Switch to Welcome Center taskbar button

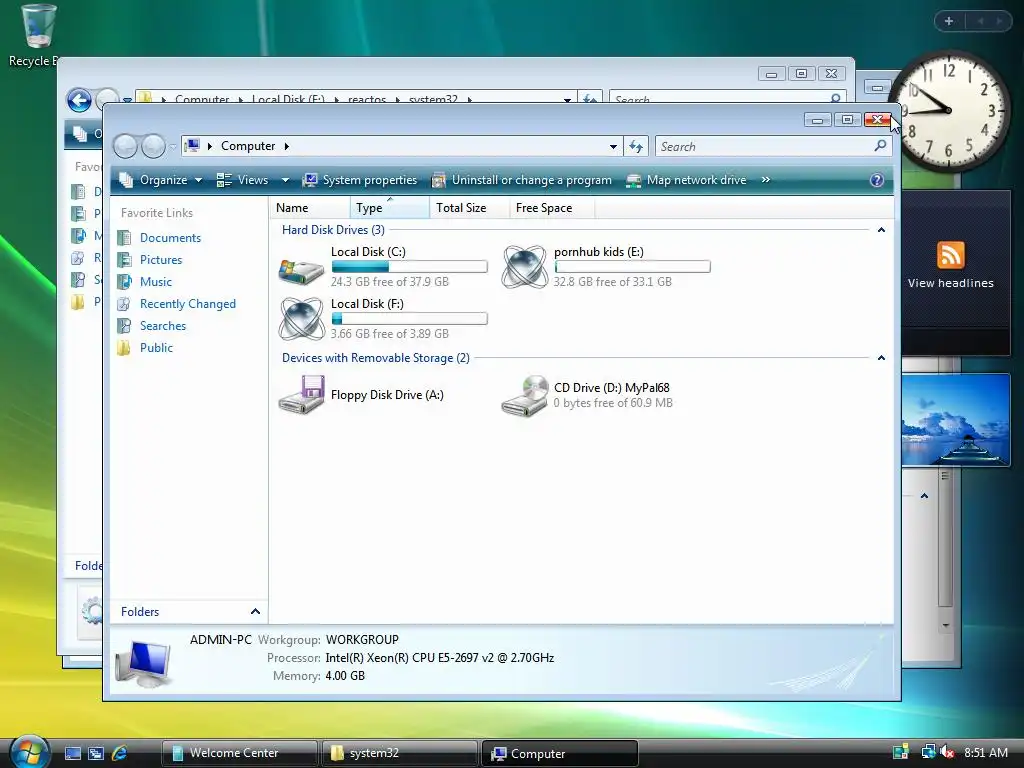point(239,753)
